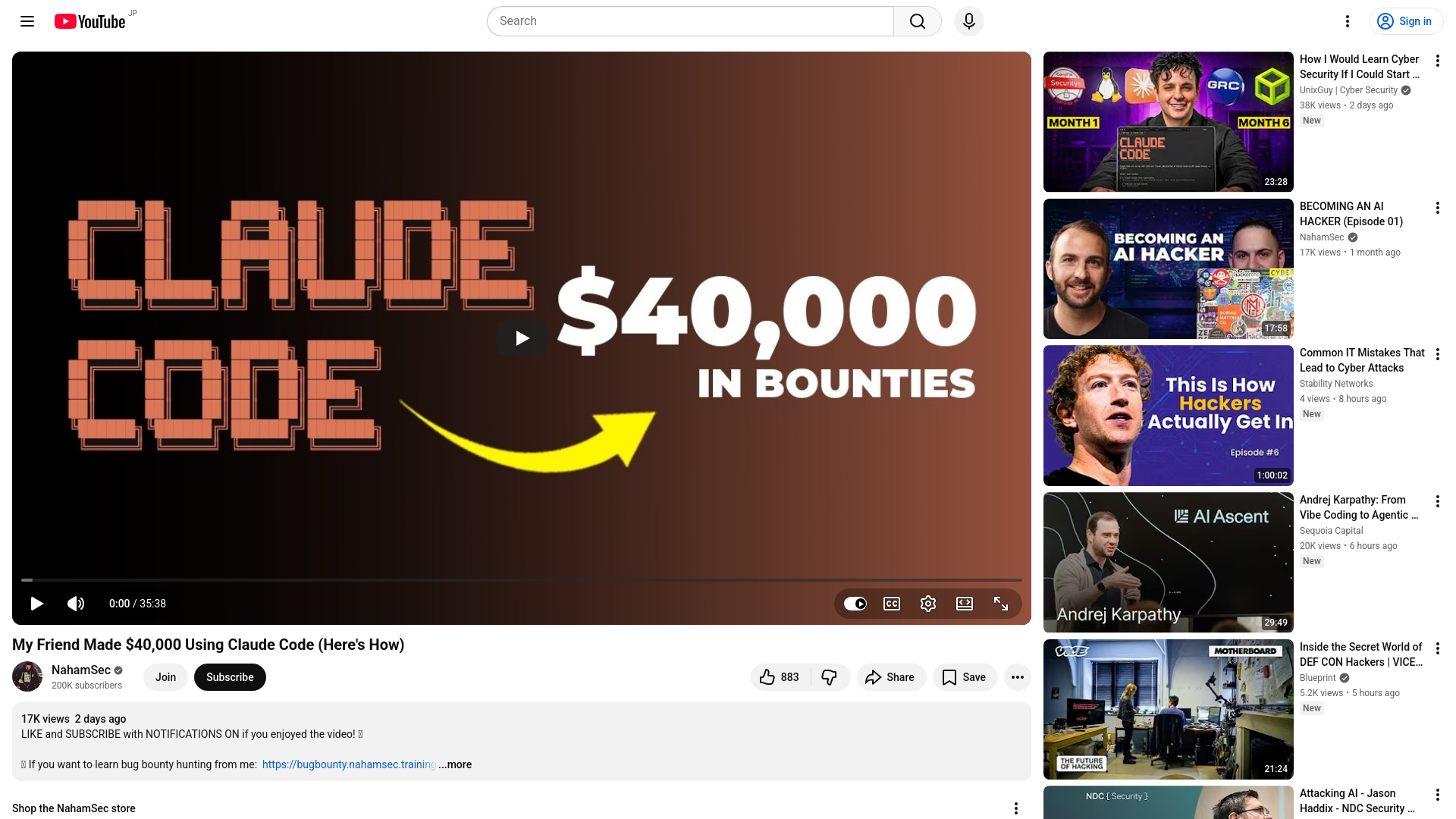This screenshot has width=1456, height=819.
Task: Open the NahamSec channel name link
Action: (81, 670)
